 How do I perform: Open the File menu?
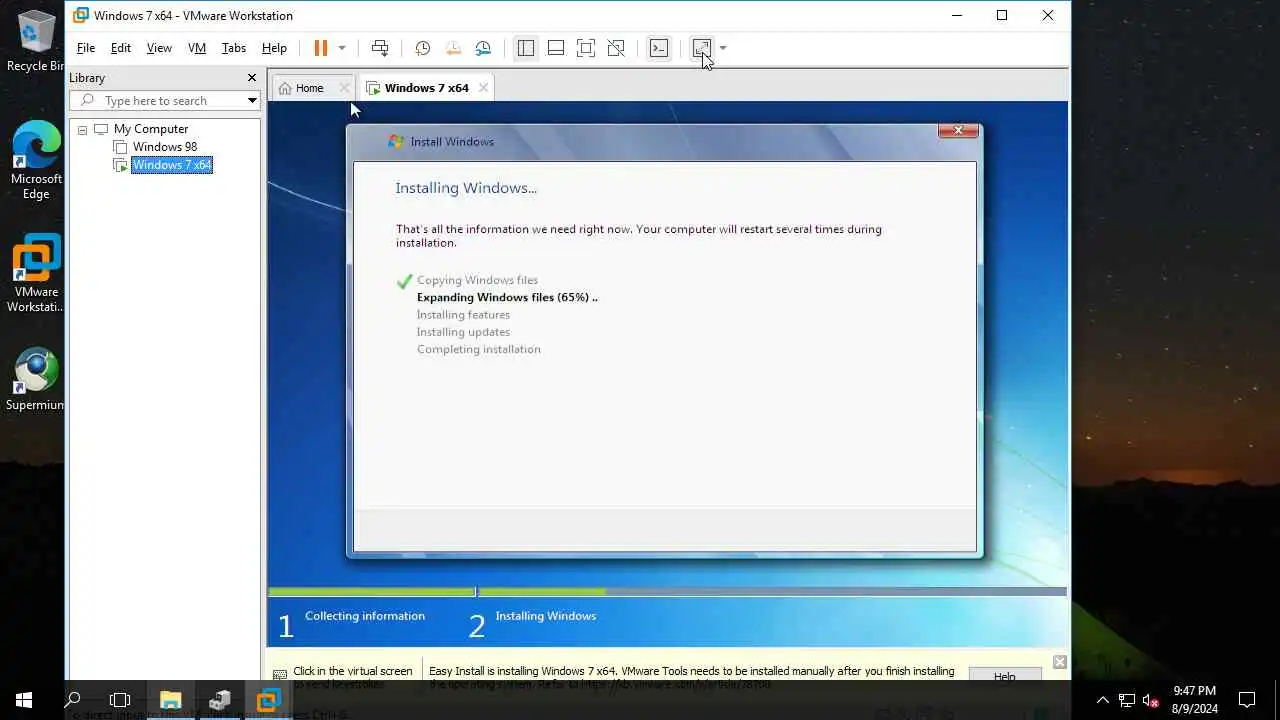click(x=86, y=48)
